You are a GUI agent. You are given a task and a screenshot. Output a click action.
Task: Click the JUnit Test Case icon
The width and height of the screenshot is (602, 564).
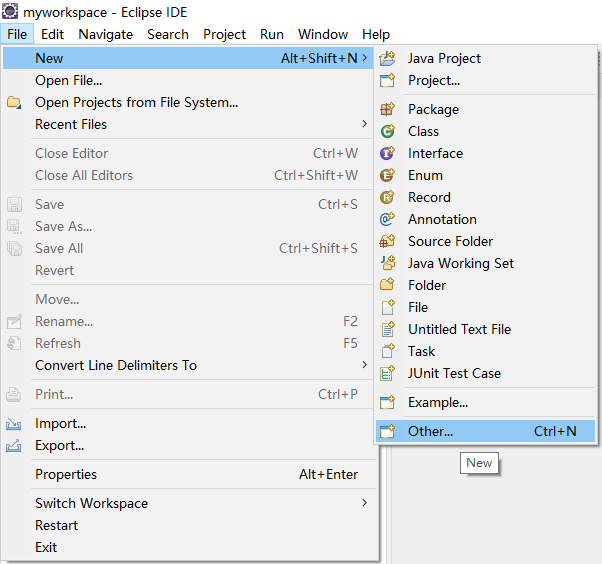[x=387, y=373]
